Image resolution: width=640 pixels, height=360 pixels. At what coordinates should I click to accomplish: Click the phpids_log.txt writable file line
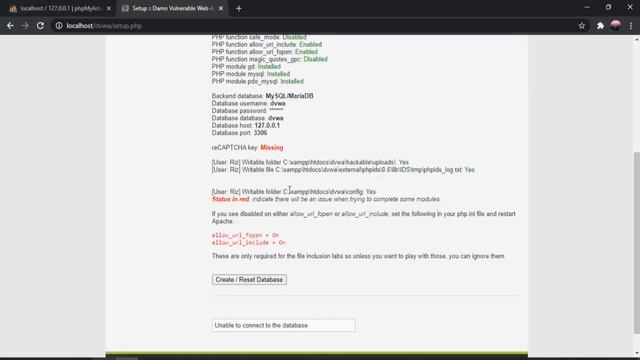point(343,170)
